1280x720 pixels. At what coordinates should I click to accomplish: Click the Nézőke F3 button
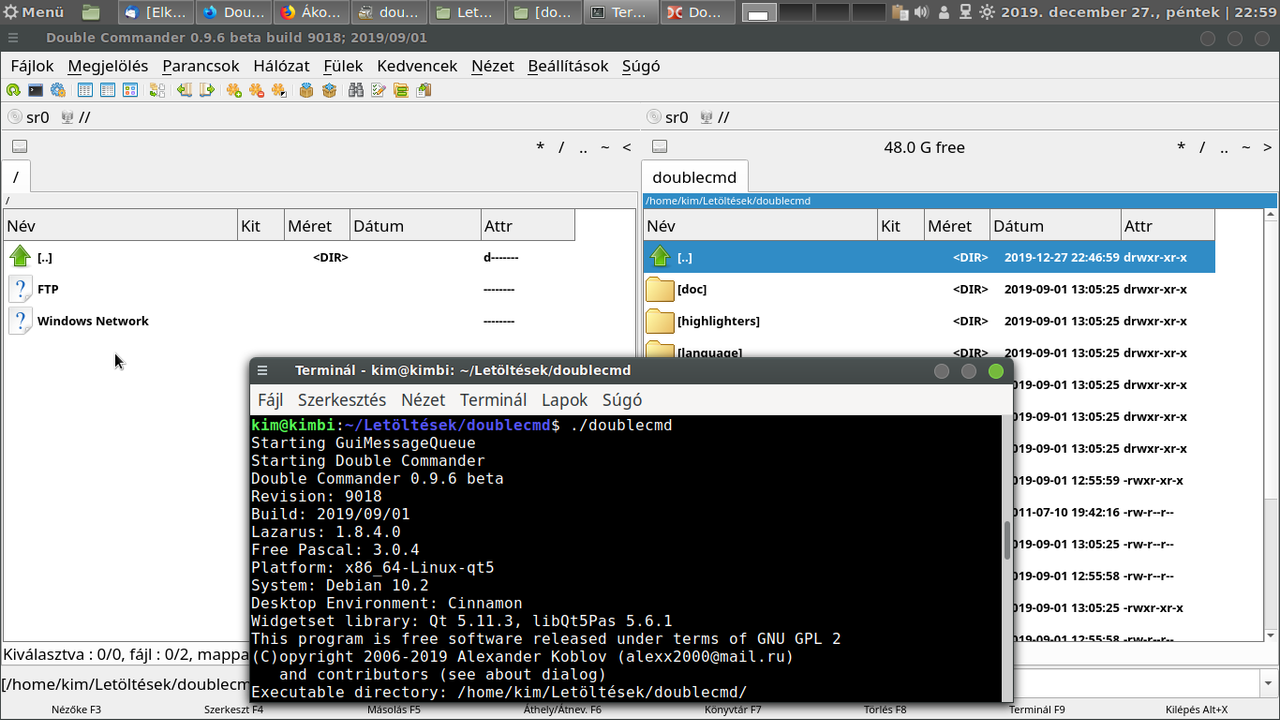tap(76, 709)
